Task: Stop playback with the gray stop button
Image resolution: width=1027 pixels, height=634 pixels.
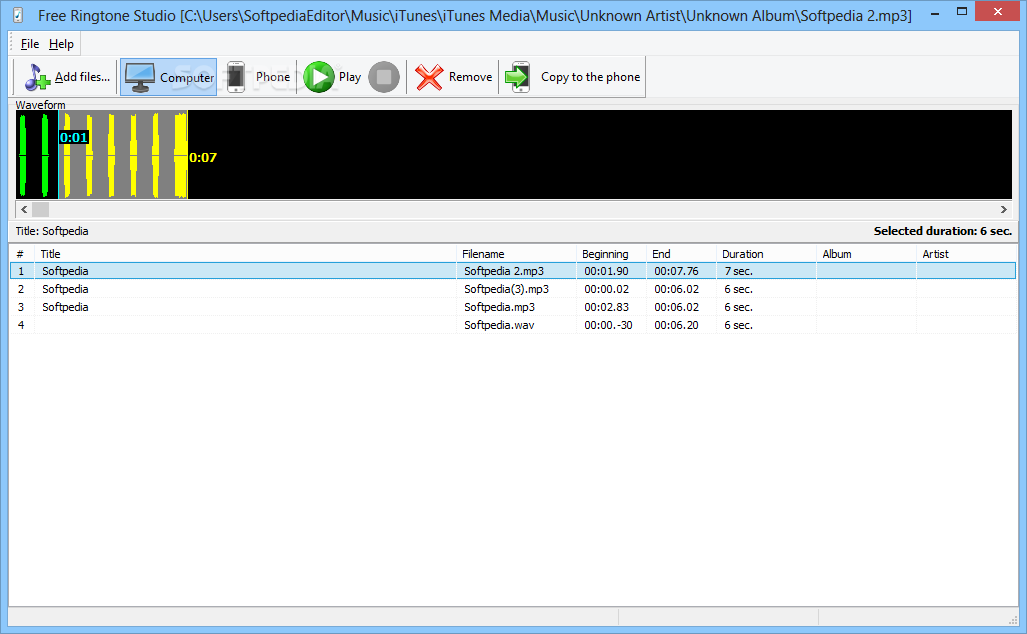Action: [384, 77]
